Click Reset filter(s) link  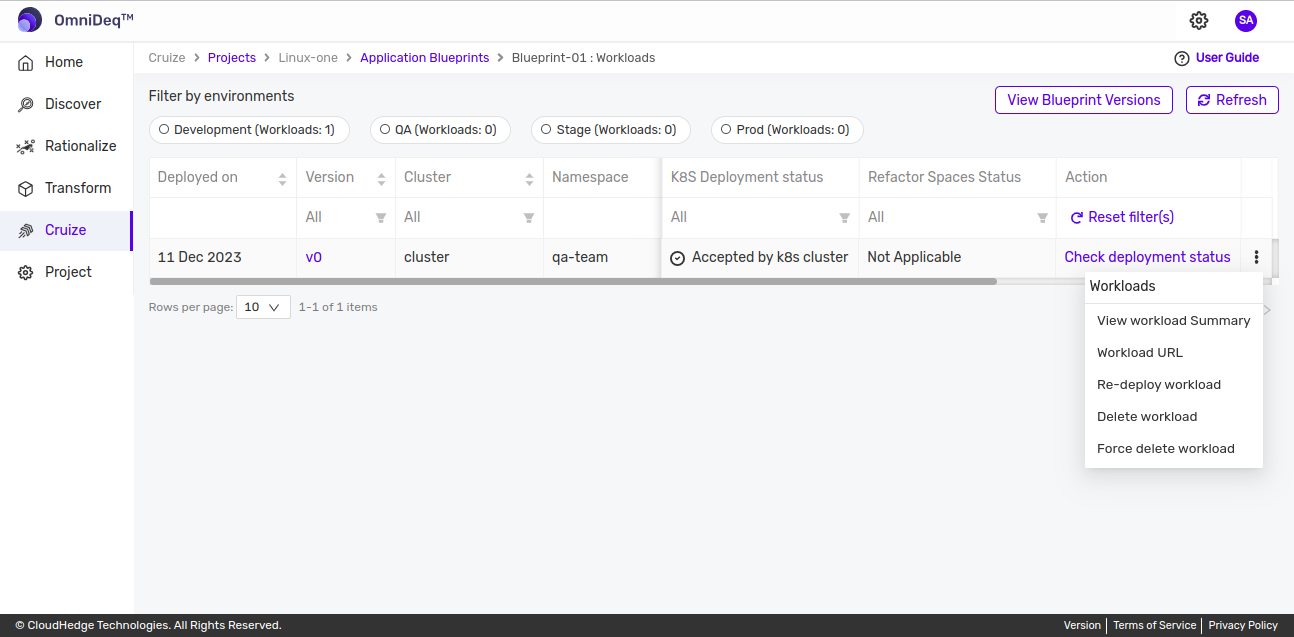pos(1122,217)
